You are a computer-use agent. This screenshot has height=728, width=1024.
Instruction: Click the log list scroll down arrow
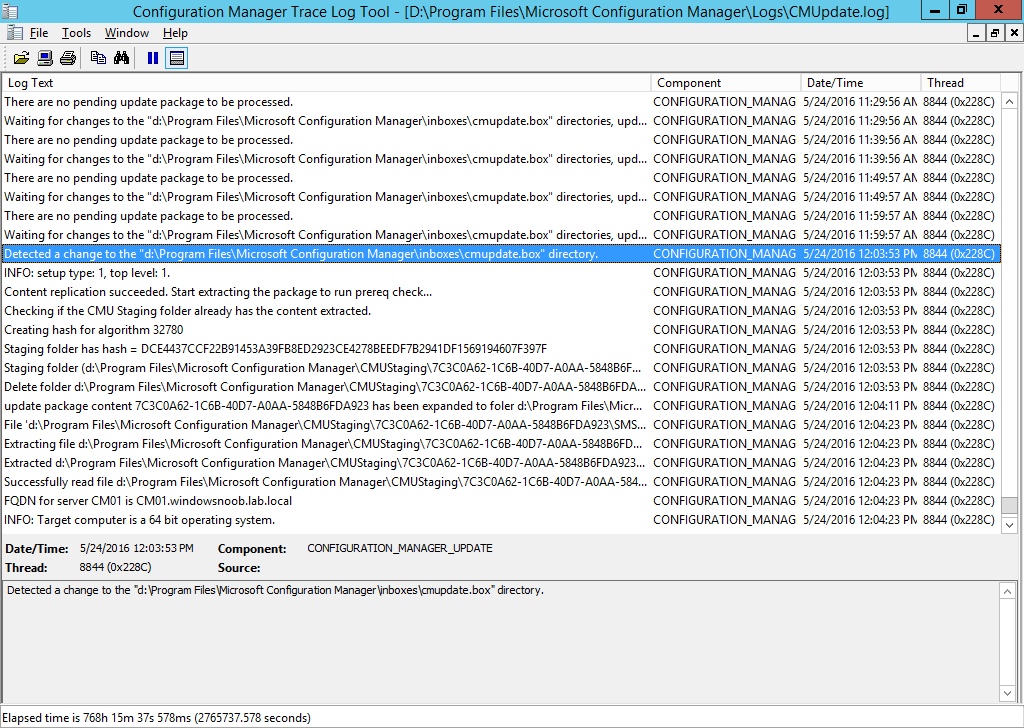1009,525
